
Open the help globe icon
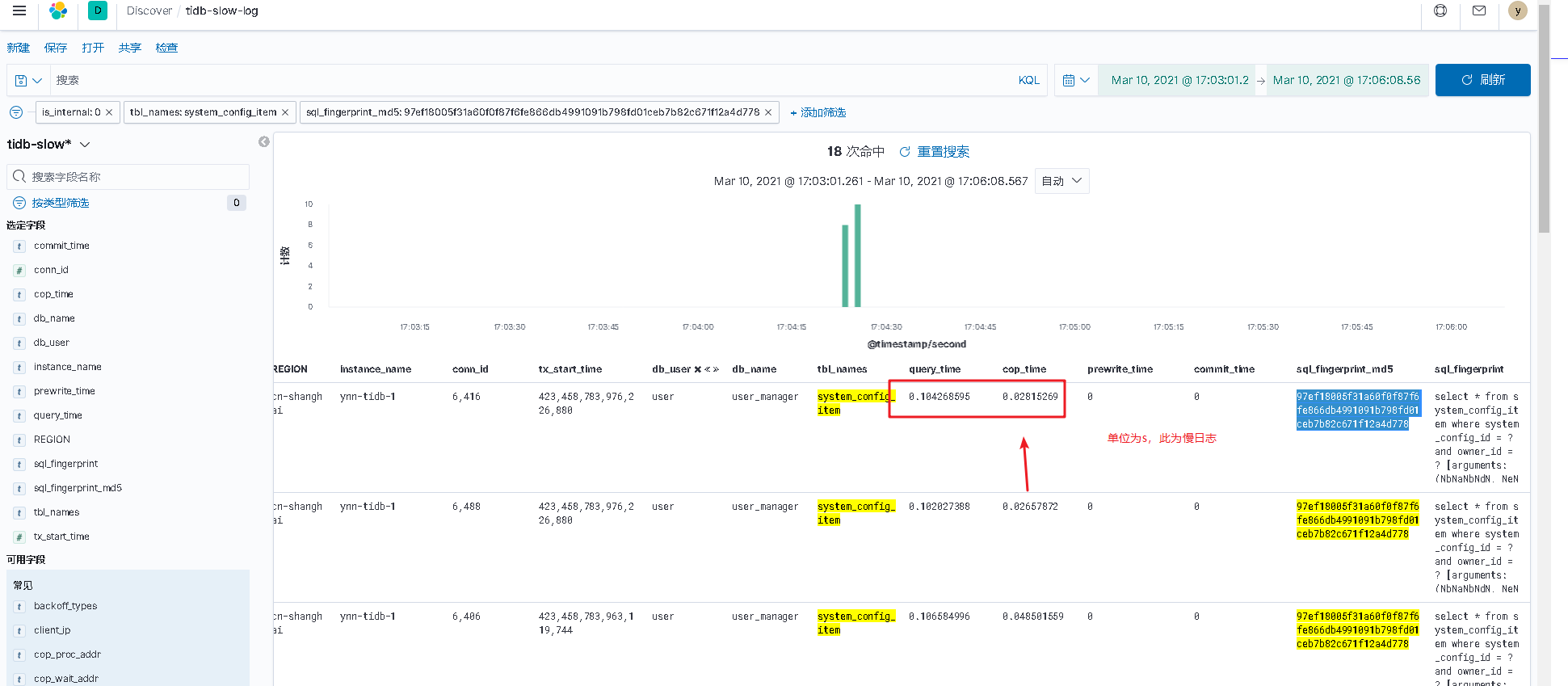click(1440, 11)
